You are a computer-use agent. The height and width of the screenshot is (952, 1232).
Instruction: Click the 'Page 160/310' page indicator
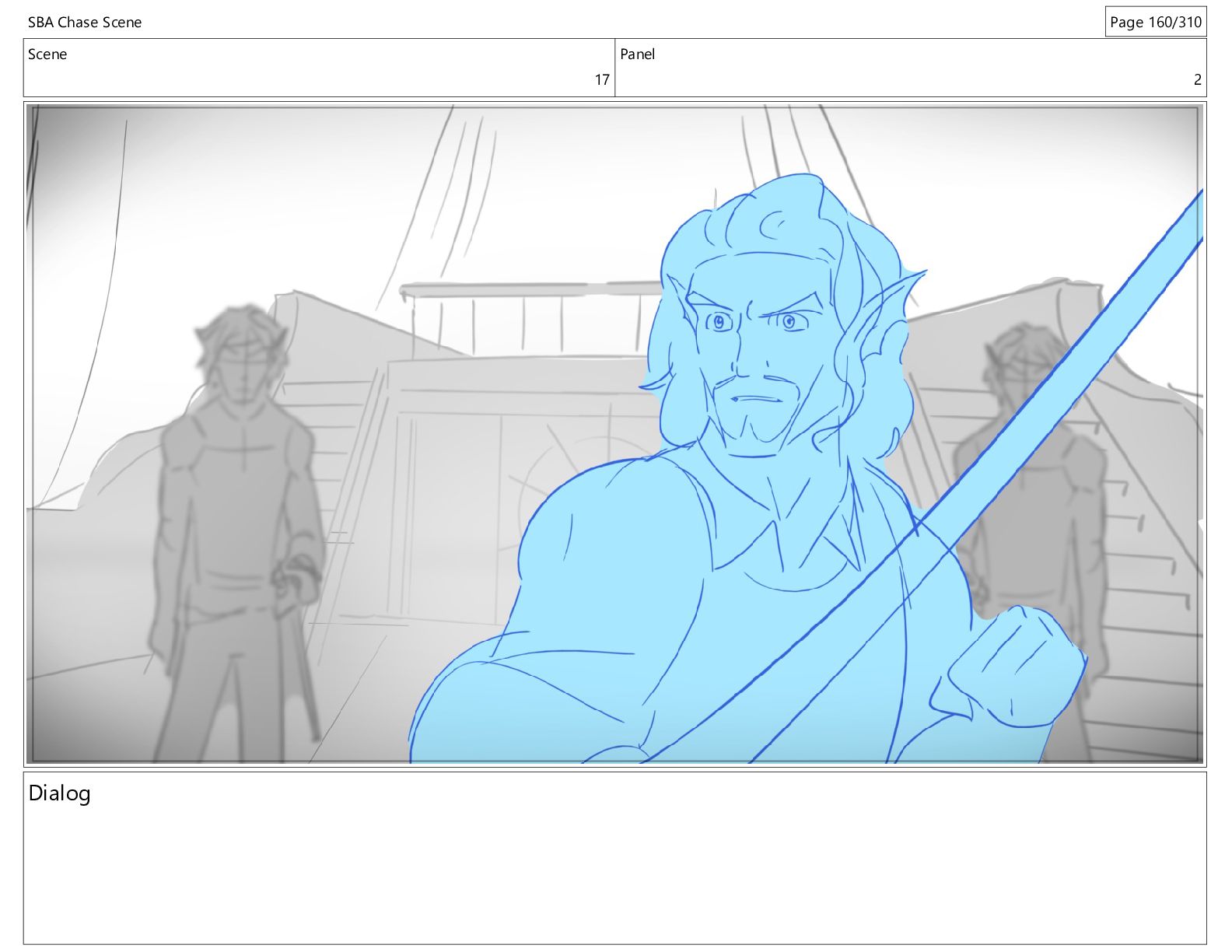click(1156, 22)
